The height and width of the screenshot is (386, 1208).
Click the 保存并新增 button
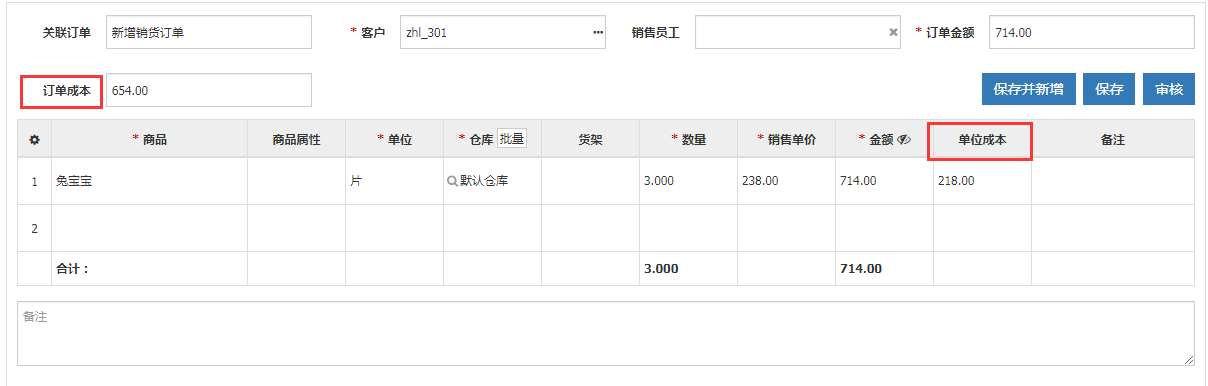(1029, 89)
